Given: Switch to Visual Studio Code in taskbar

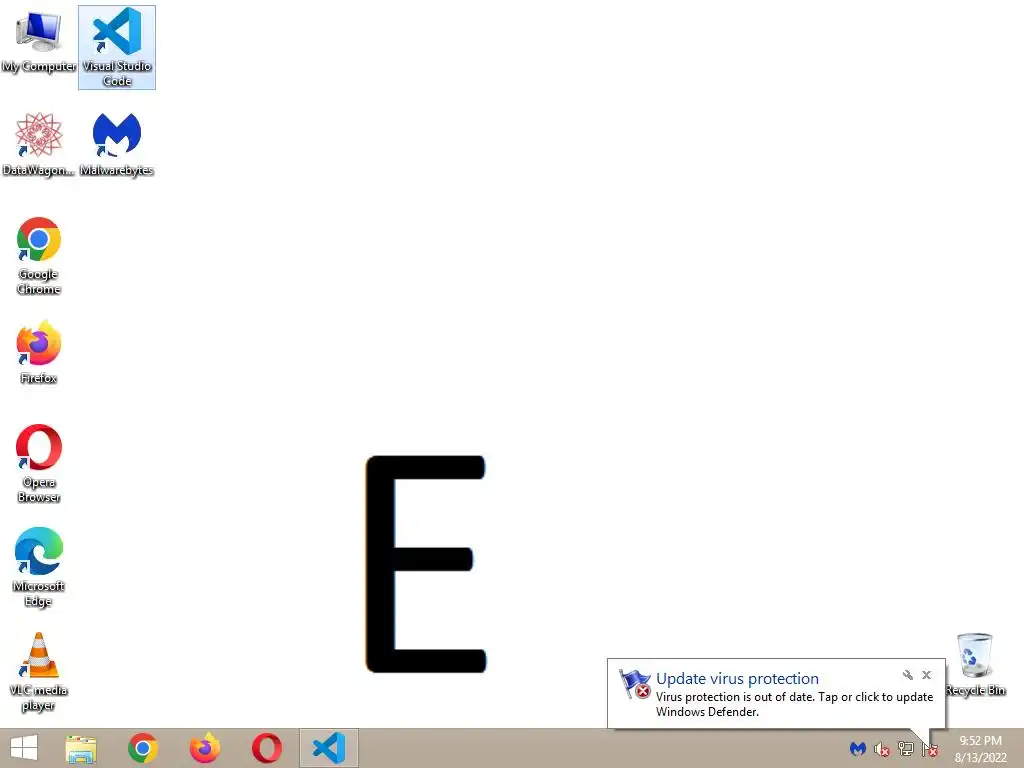Looking at the screenshot, I should 328,748.
